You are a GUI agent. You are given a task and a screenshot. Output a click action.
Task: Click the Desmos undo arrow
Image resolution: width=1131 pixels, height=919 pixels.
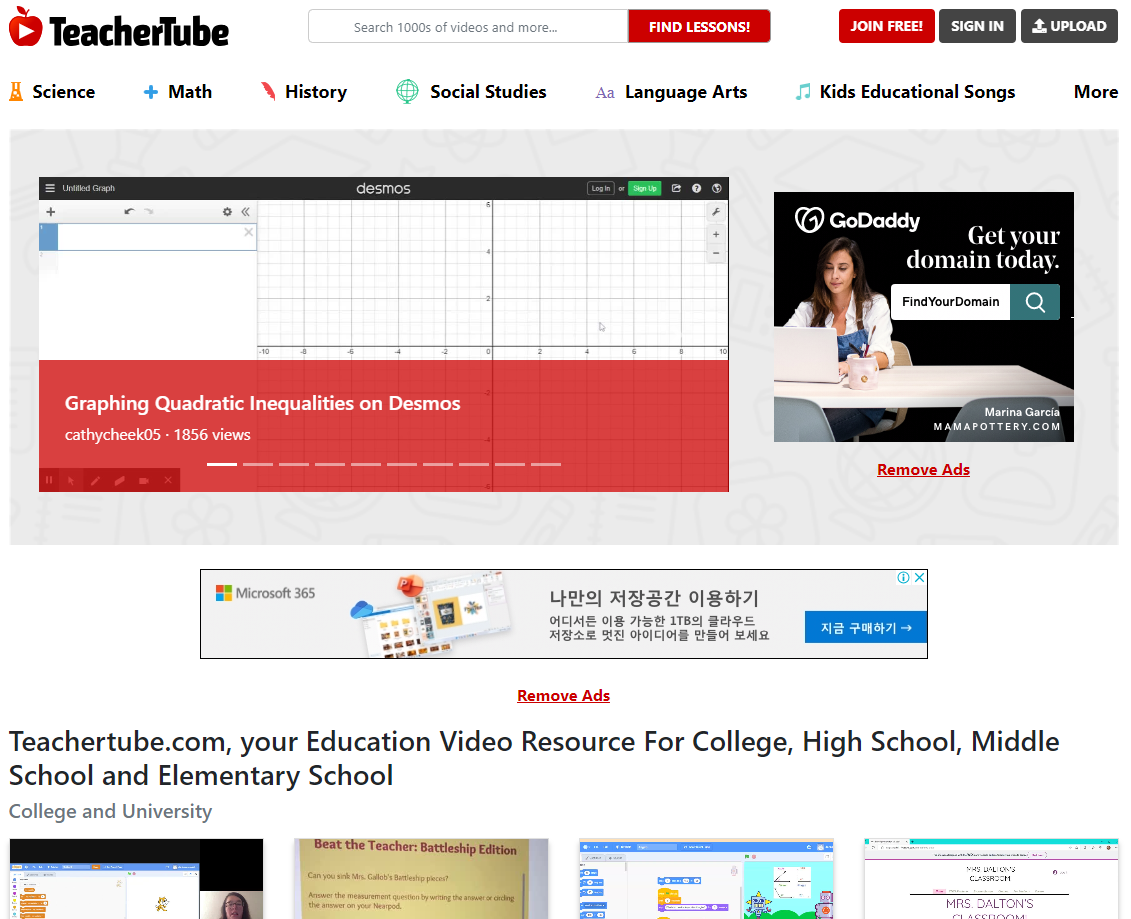click(129, 211)
